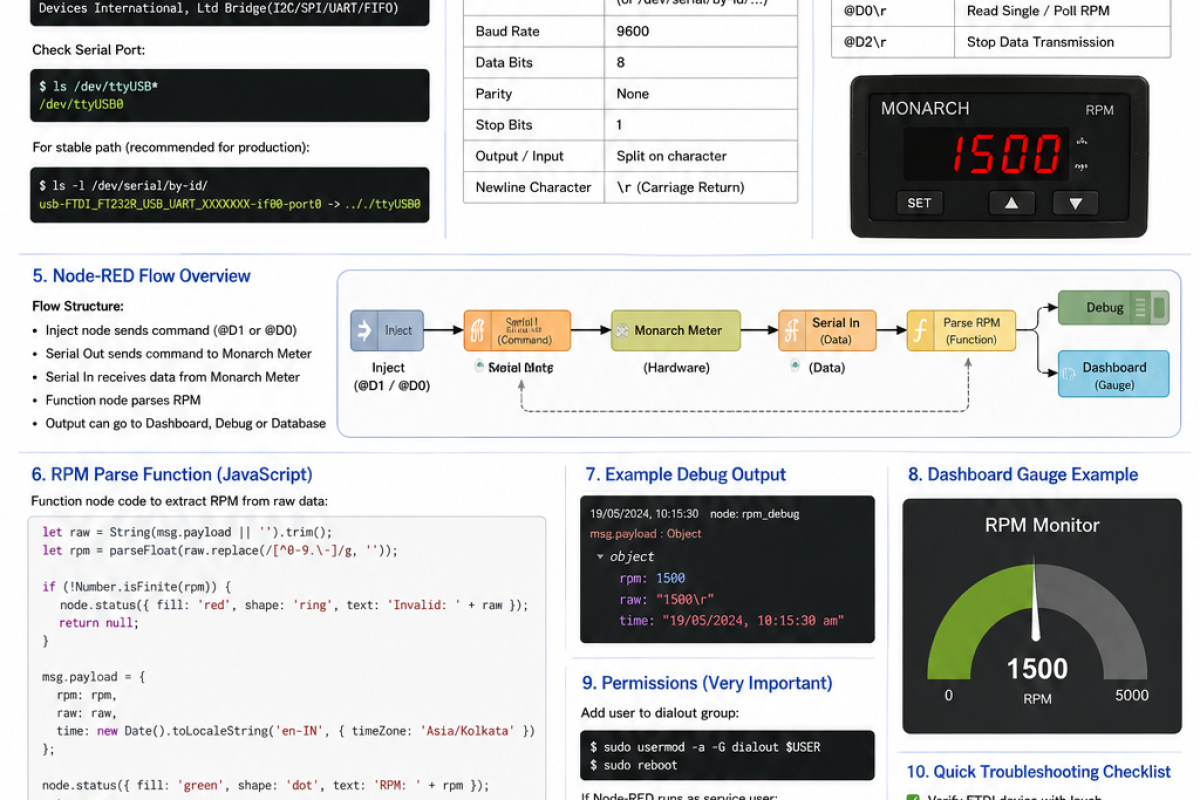
Task: Click the down arrow on the Monarch meter
Action: tap(1076, 203)
